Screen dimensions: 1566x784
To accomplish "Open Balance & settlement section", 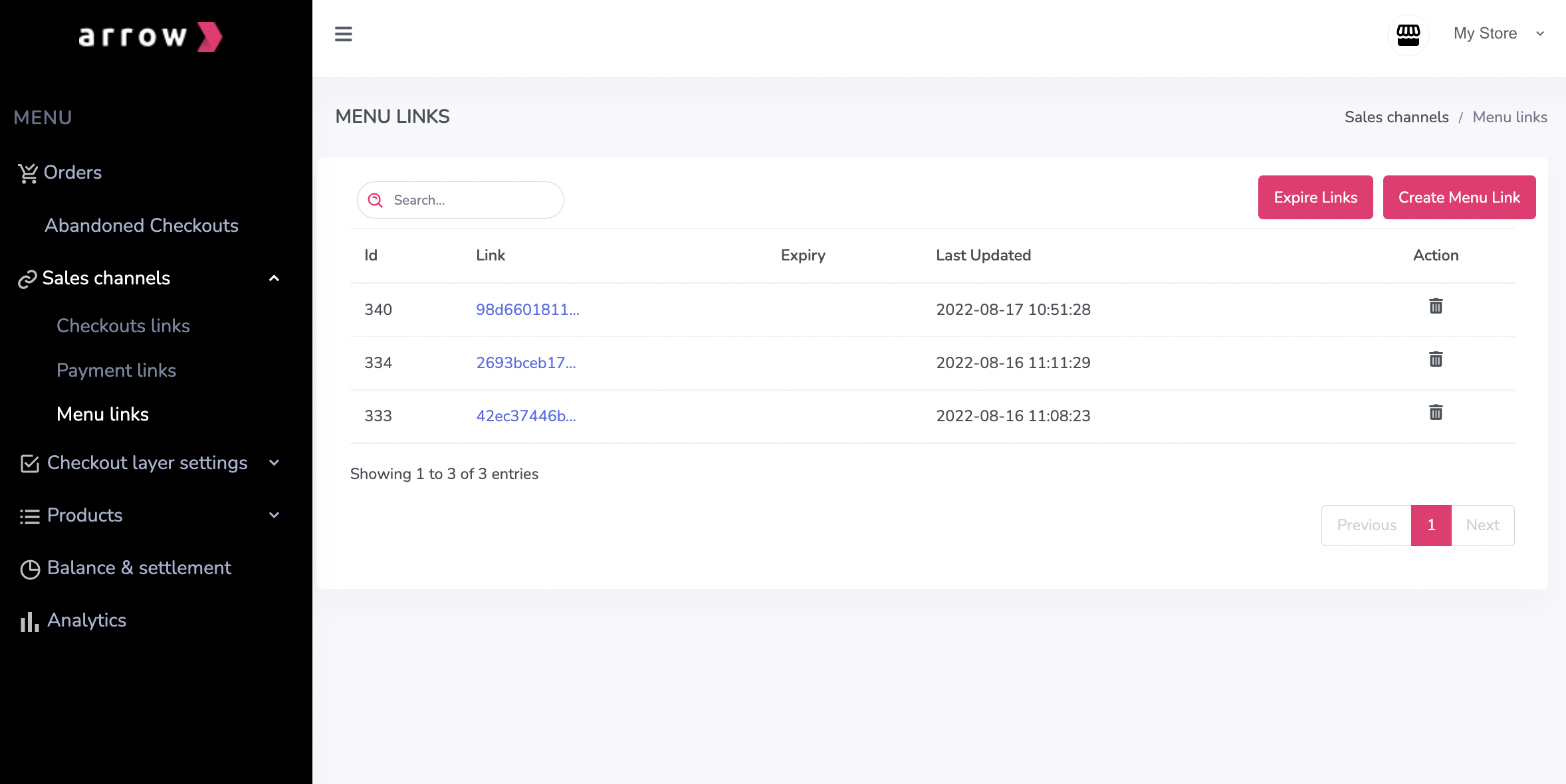I will [x=139, y=568].
